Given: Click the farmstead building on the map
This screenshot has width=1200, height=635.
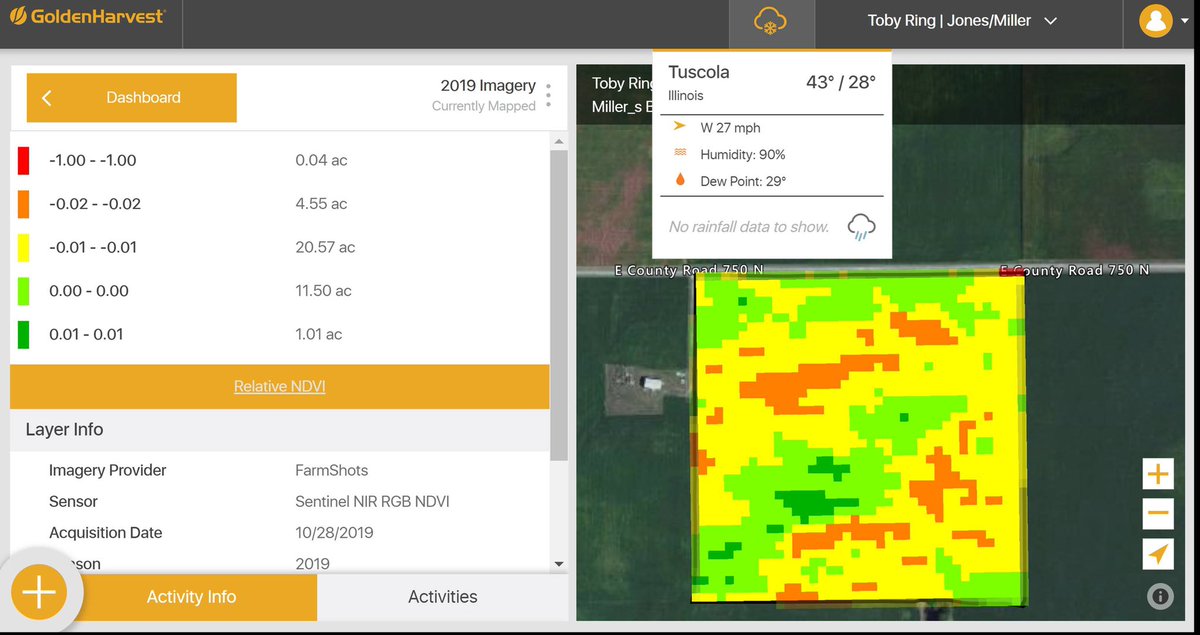Looking at the screenshot, I should pos(650,384).
